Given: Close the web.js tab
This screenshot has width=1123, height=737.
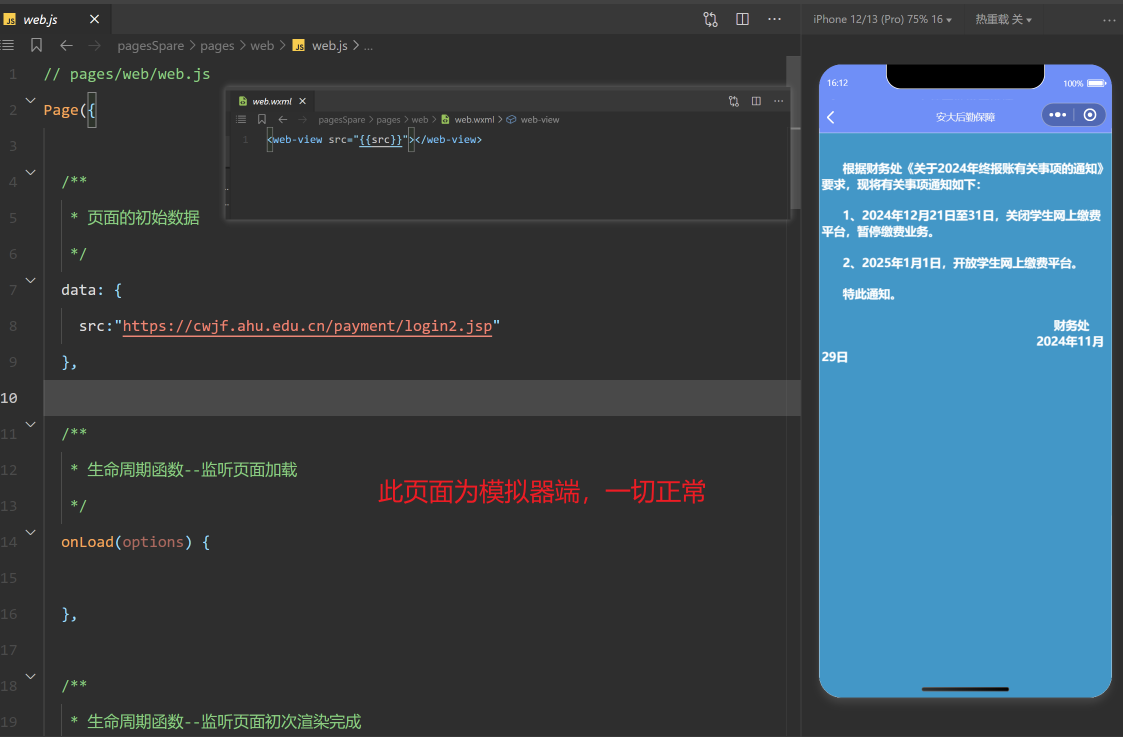Looking at the screenshot, I should (x=95, y=19).
